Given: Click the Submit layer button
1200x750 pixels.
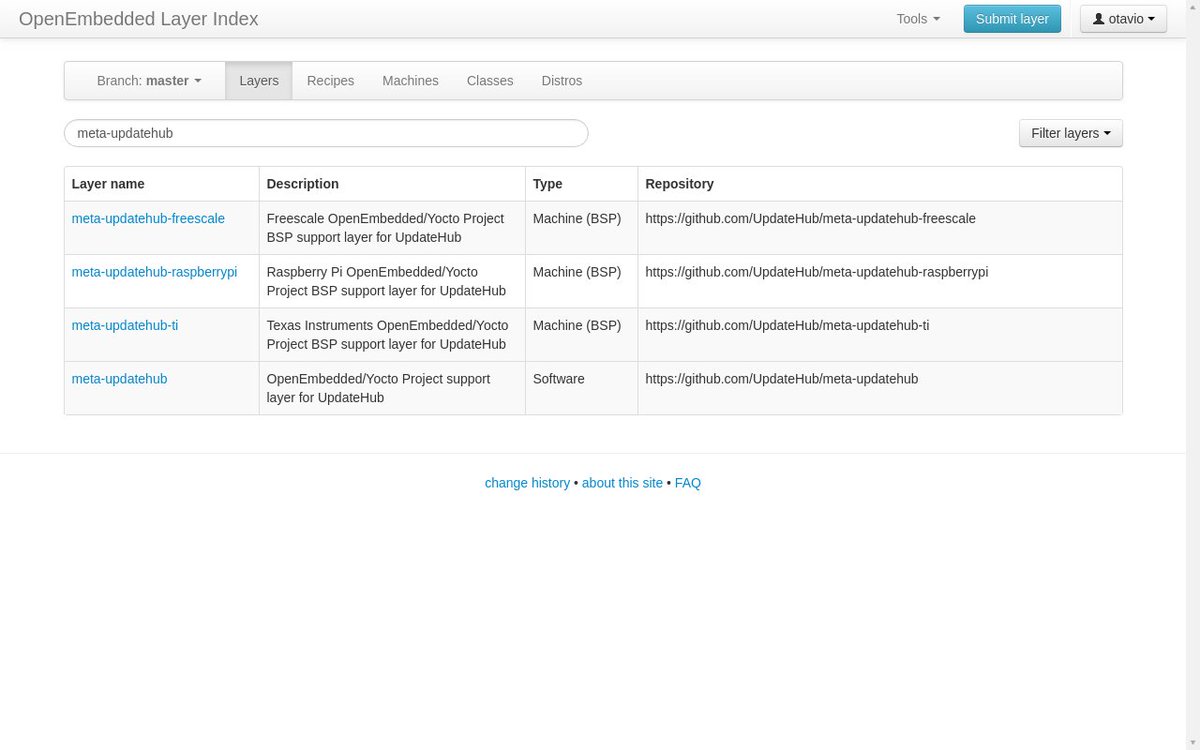Looking at the screenshot, I should click(x=1012, y=19).
